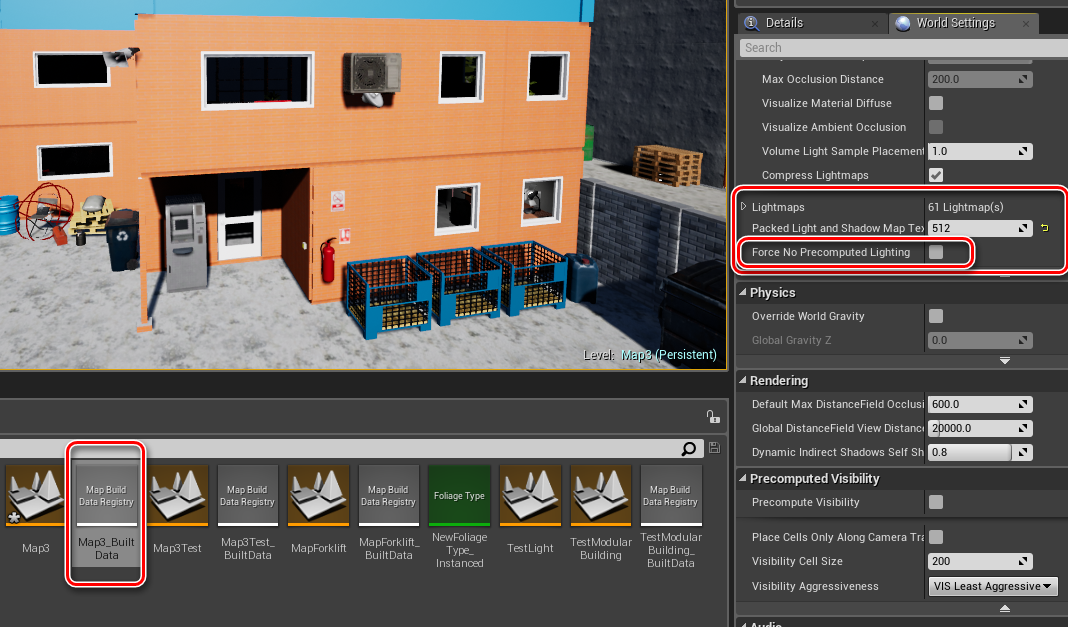Collapse the Precomputed Visibility section
Viewport: 1068px width, 627px height.
[x=742, y=478]
